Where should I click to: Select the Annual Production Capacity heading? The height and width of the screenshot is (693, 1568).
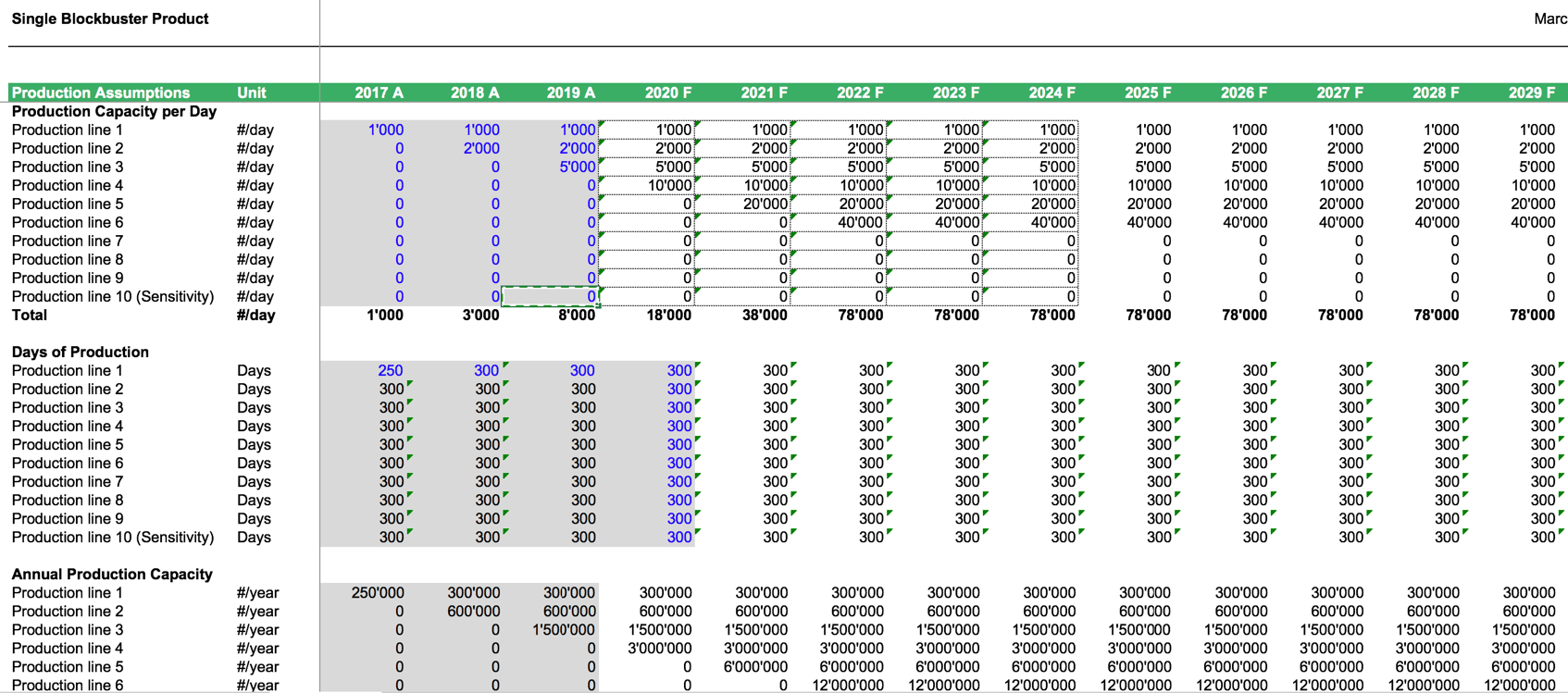point(112,574)
